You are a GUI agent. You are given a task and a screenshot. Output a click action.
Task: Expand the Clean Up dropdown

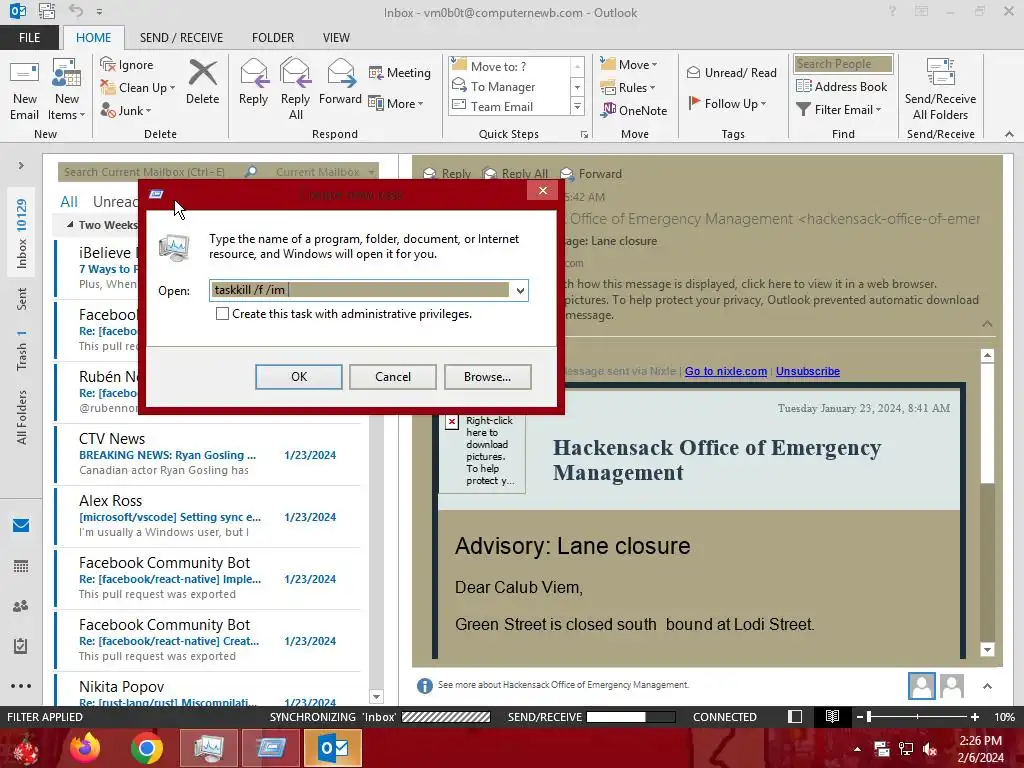click(x=172, y=88)
